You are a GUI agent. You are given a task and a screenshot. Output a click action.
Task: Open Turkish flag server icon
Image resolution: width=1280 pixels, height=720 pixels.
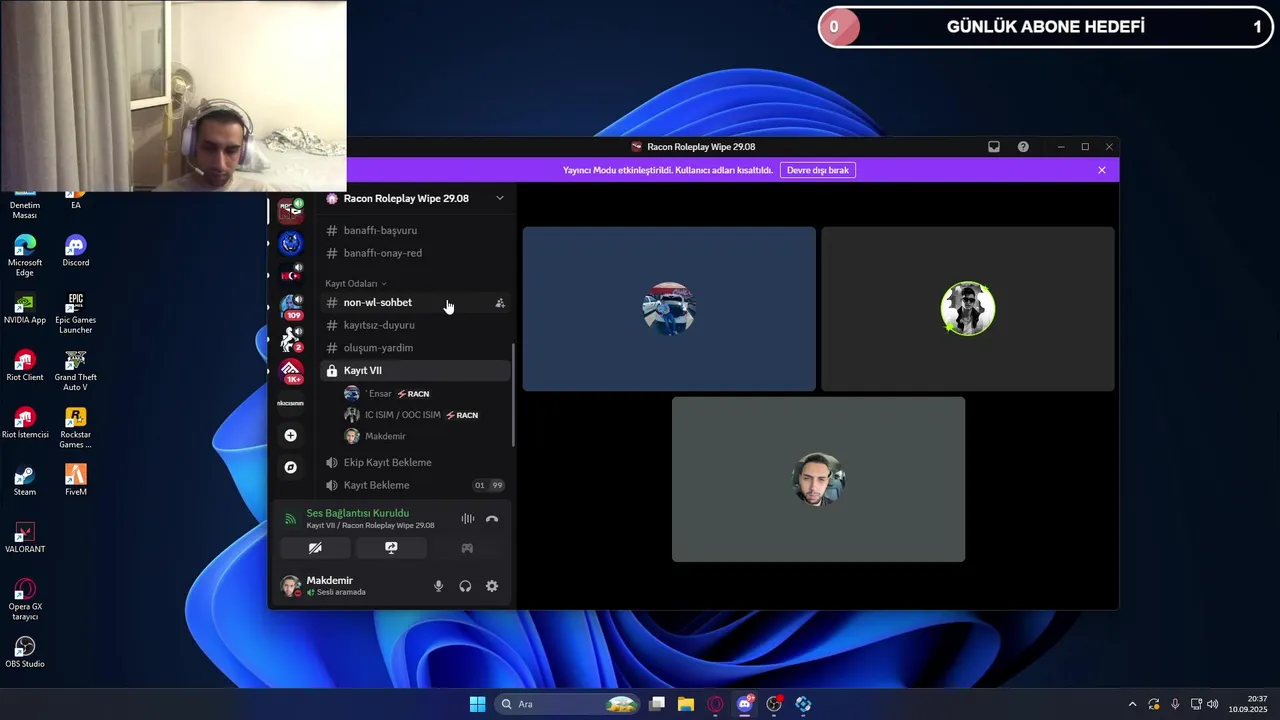pos(291,274)
